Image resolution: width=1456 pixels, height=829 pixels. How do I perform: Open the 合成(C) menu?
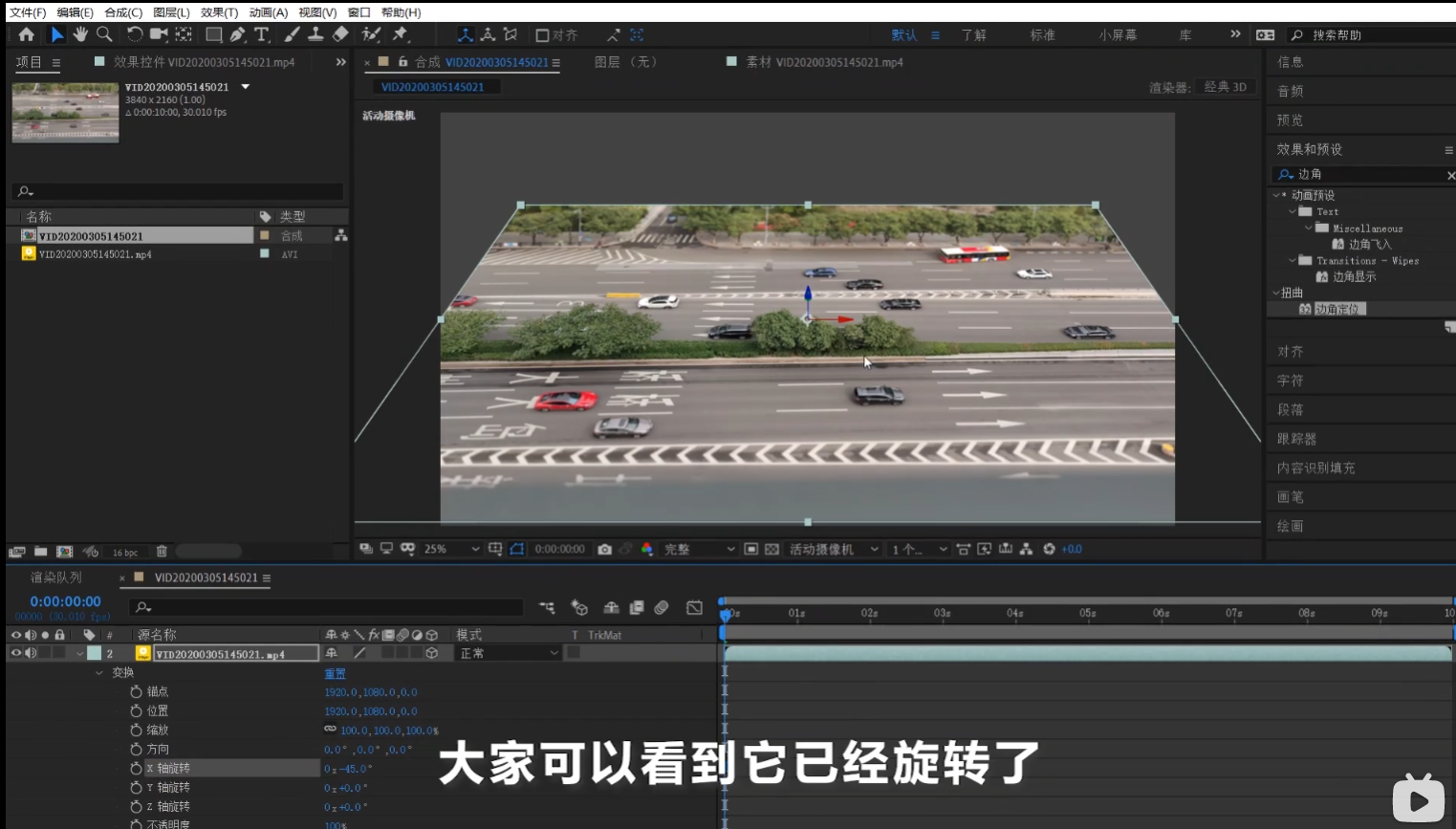tap(123, 12)
